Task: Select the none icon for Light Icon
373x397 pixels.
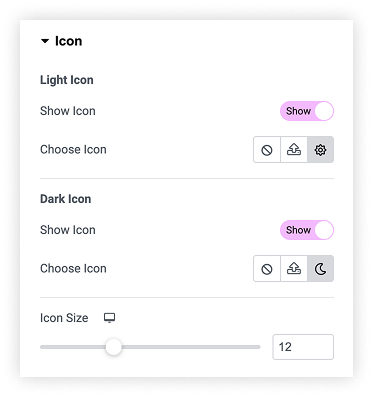Action: point(267,150)
